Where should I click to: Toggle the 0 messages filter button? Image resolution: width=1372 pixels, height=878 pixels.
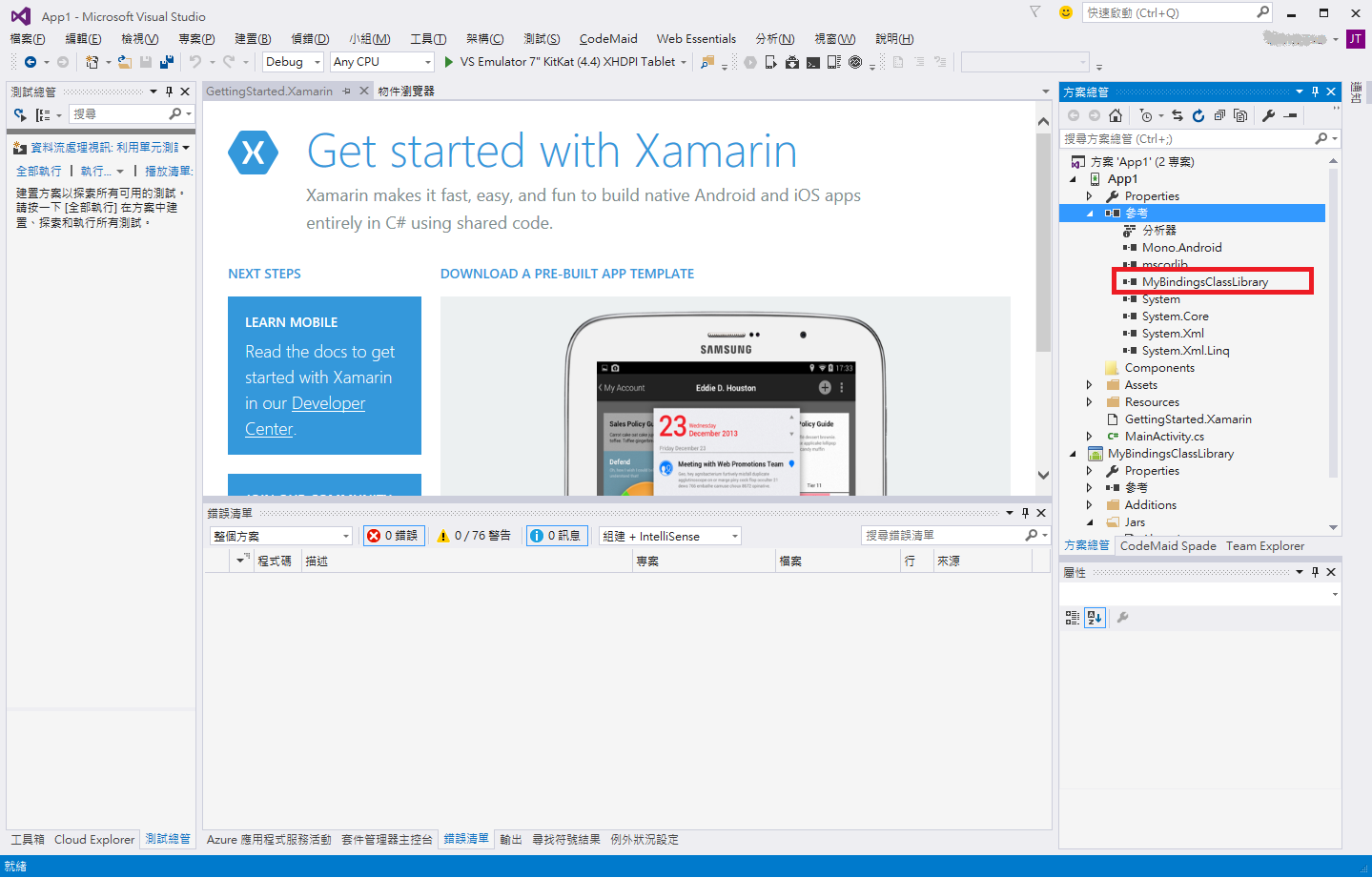[x=555, y=536]
